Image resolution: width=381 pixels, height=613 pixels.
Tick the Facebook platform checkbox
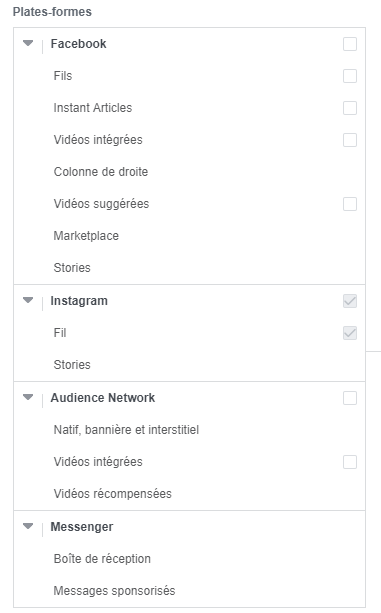(350, 44)
